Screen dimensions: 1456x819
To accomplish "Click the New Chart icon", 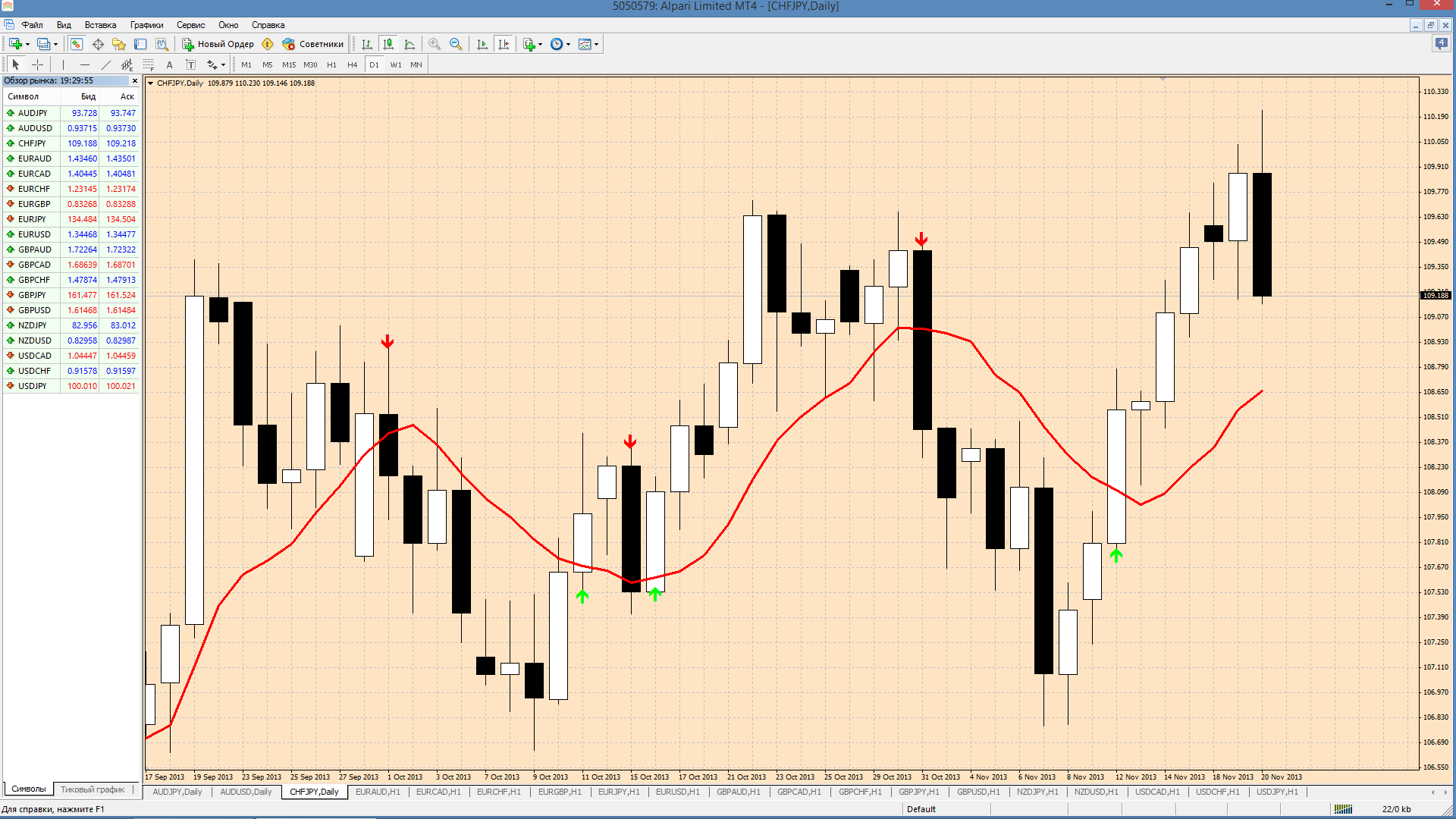I will tap(14, 44).
